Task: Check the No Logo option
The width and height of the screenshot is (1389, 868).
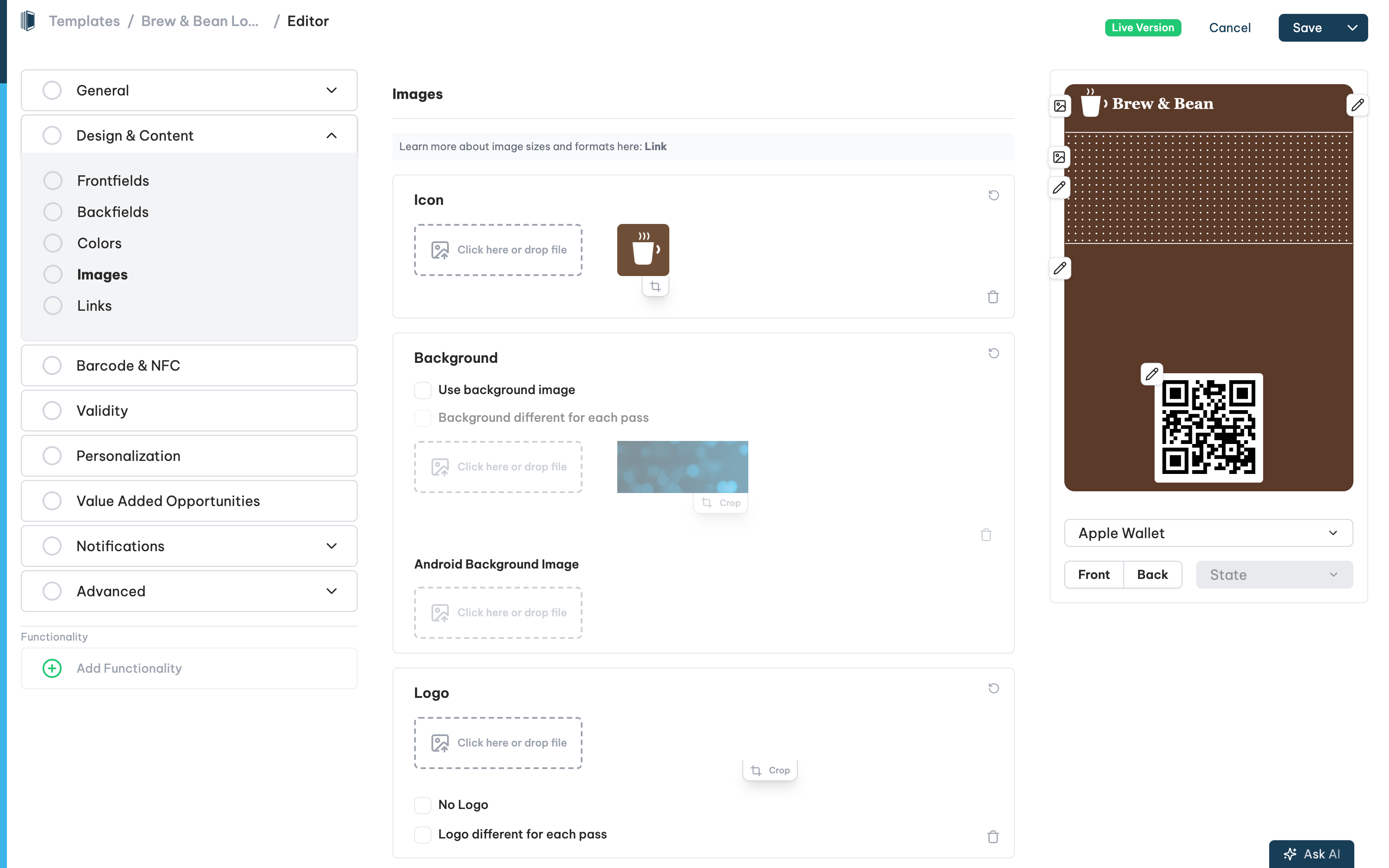Action: pos(423,805)
